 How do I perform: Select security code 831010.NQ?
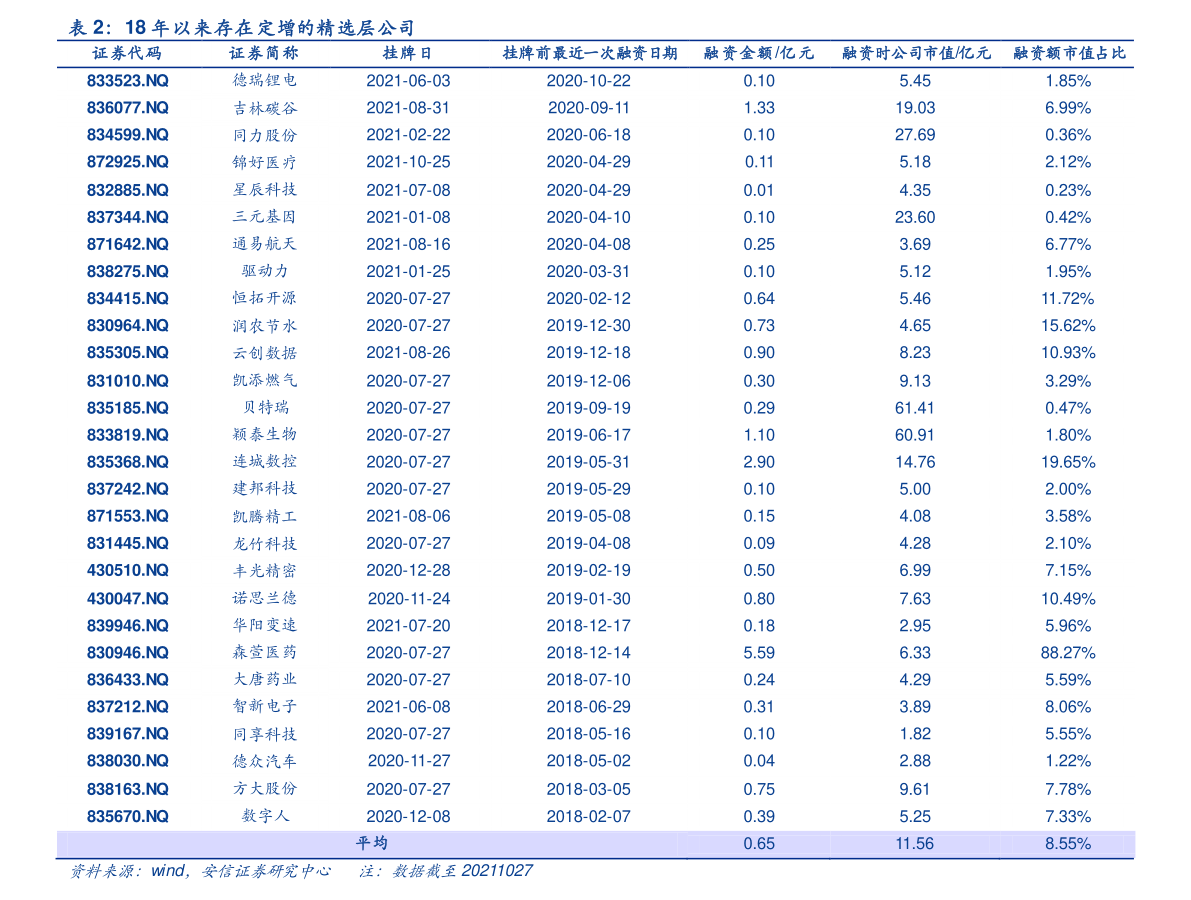128,381
